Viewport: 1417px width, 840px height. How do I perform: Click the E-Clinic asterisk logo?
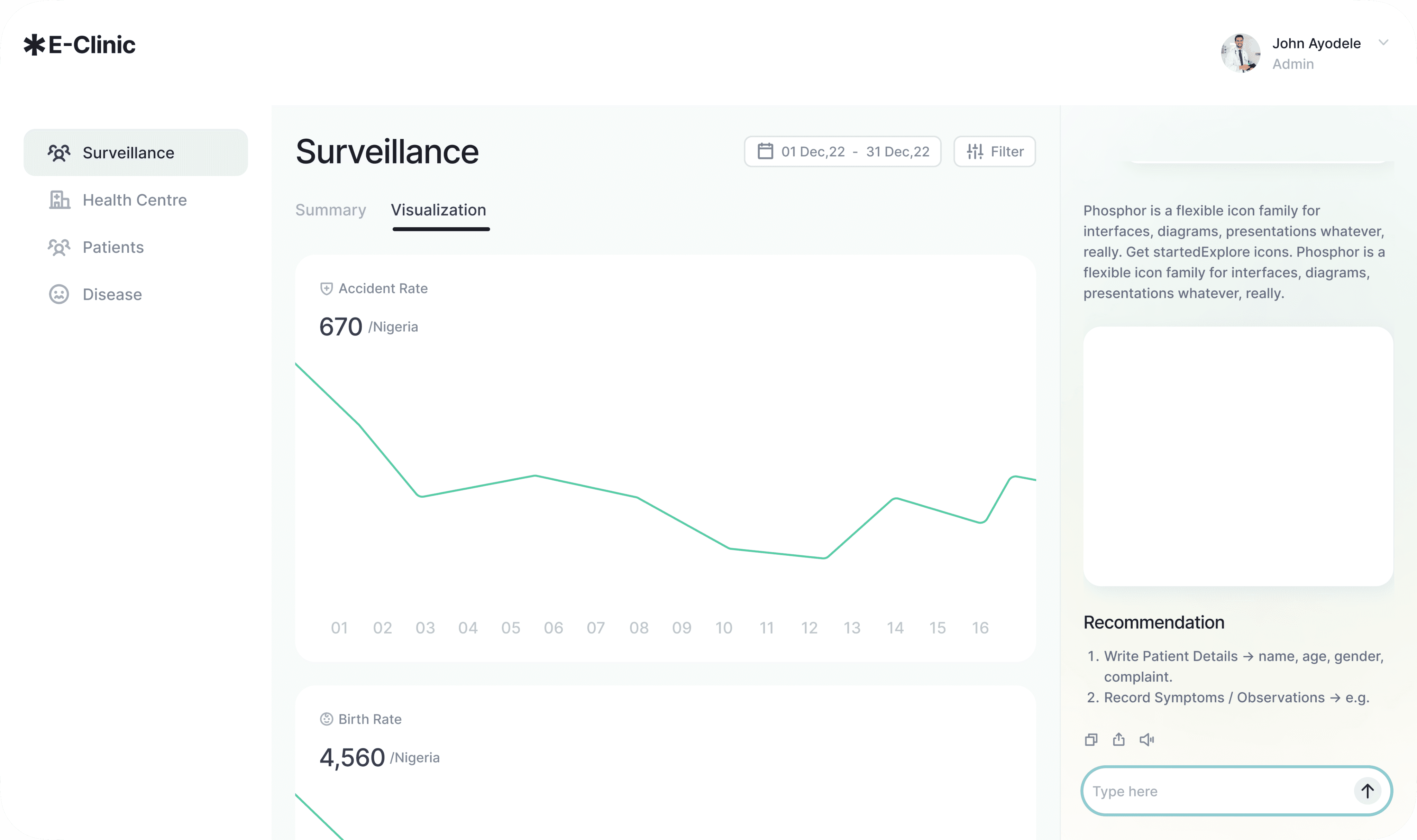(34, 45)
